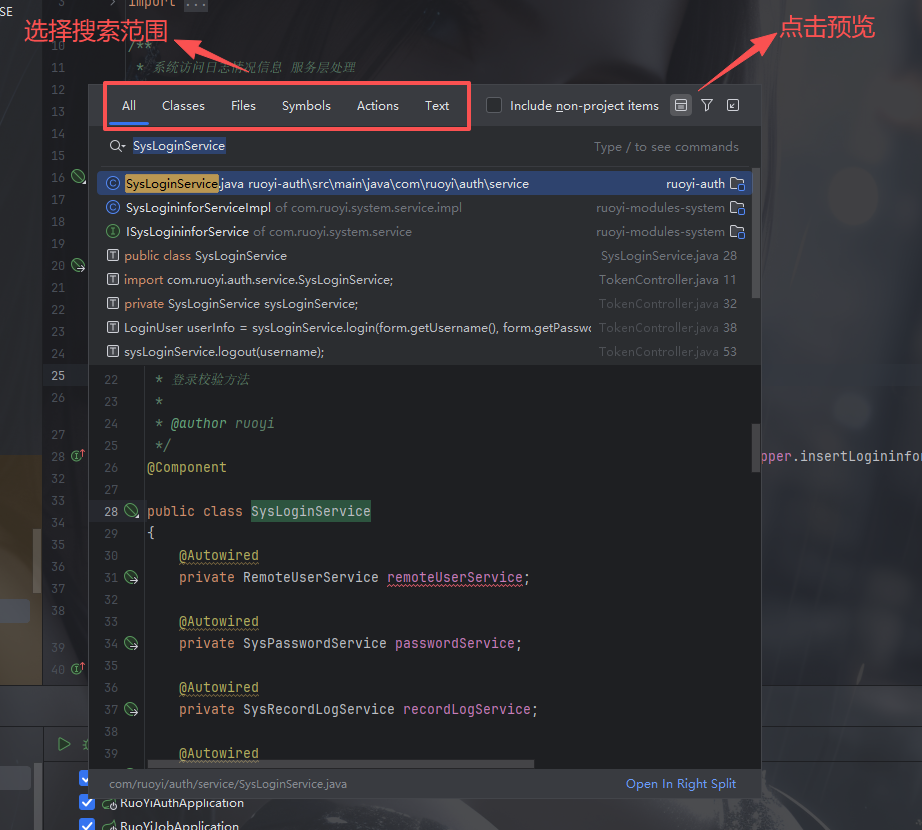Viewport: 922px width, 830px height.
Task: Switch to the All search tab
Action: [x=129, y=106]
